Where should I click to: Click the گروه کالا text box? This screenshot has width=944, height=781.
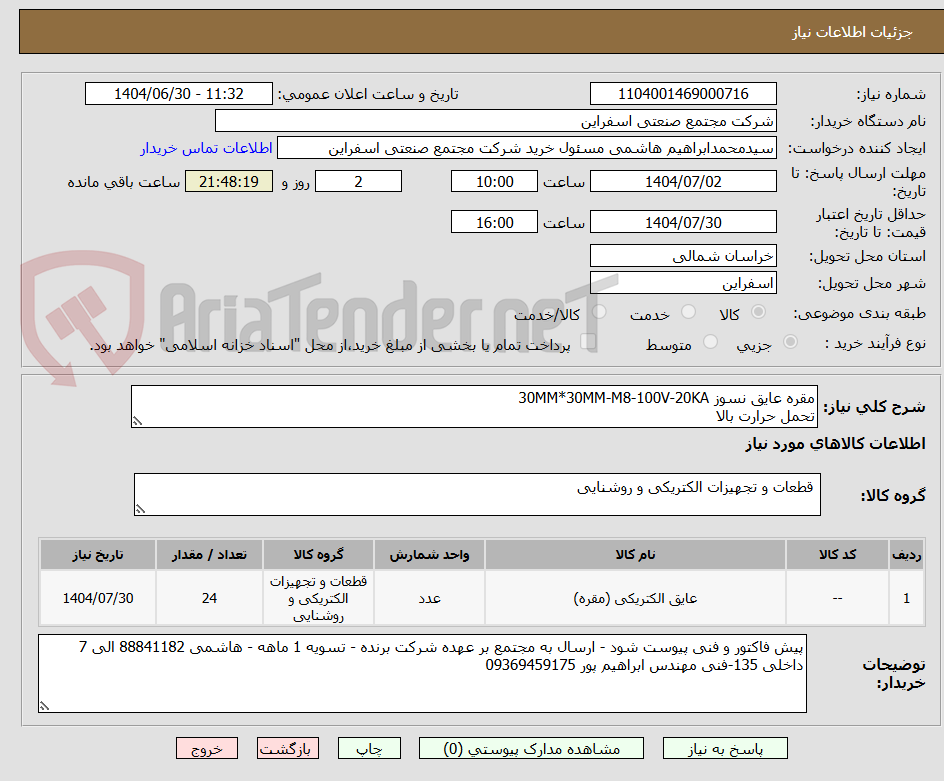(475, 489)
